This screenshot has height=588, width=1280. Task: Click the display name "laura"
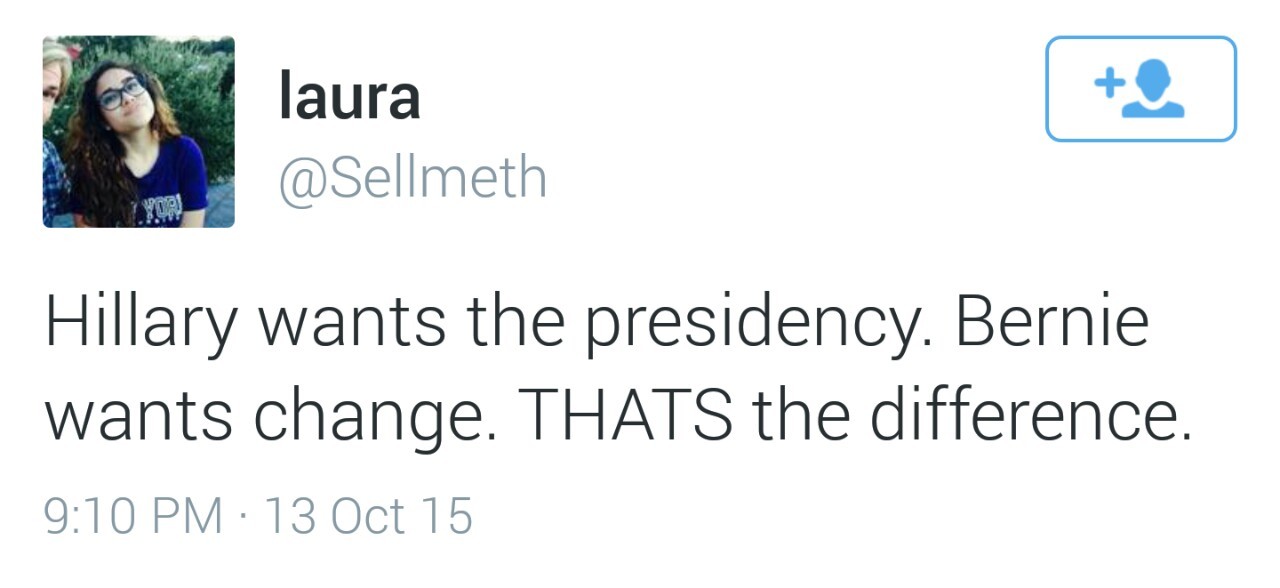[x=349, y=97]
